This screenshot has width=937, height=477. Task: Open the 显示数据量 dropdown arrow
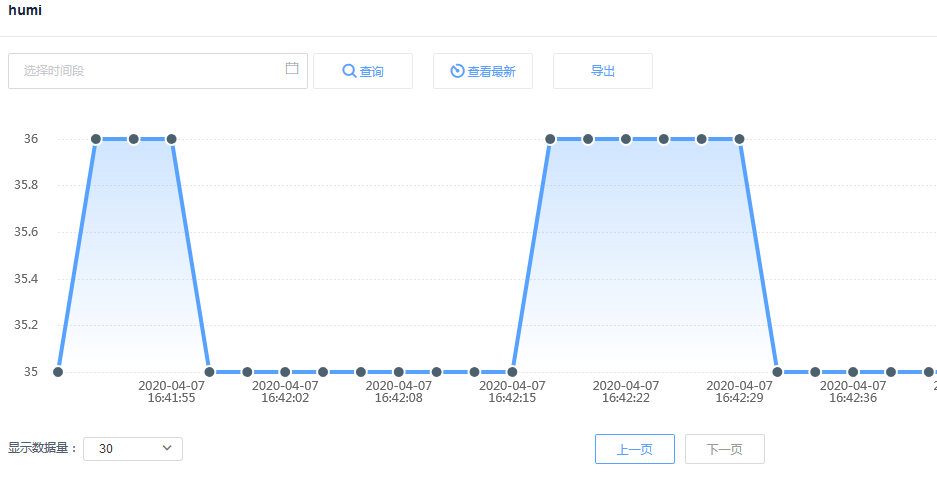(167, 449)
